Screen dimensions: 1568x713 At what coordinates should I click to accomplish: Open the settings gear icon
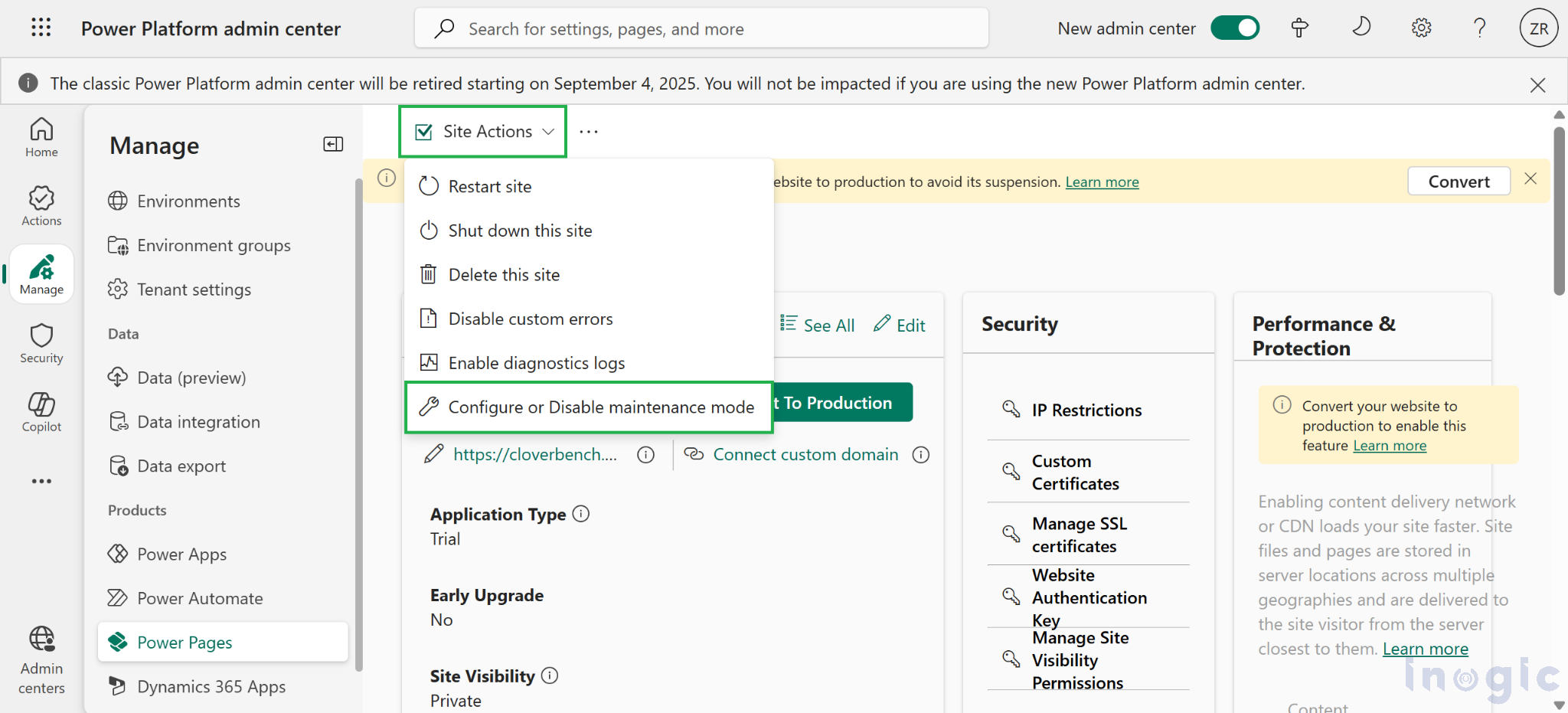pos(1421,28)
